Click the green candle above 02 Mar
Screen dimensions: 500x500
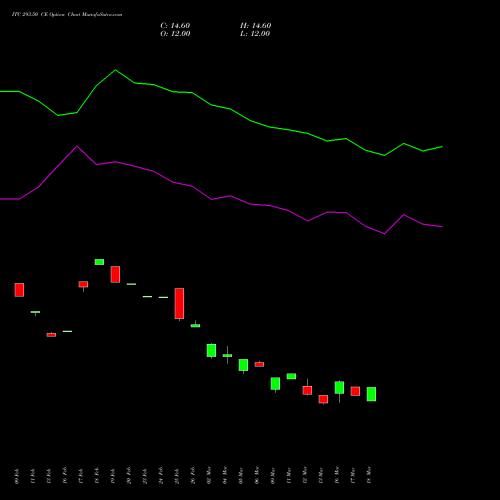(211, 350)
